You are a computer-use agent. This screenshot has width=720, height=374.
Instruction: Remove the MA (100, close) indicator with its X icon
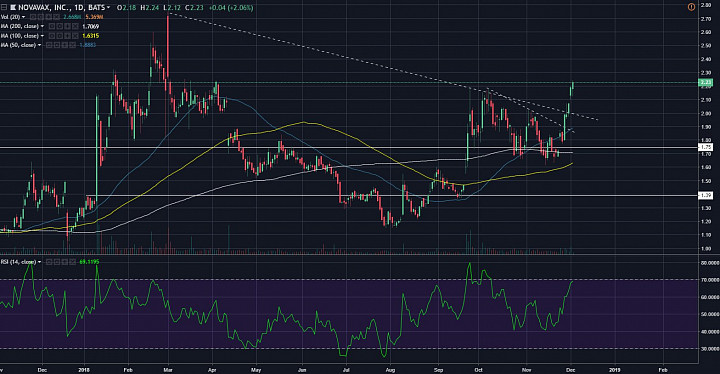75,35
